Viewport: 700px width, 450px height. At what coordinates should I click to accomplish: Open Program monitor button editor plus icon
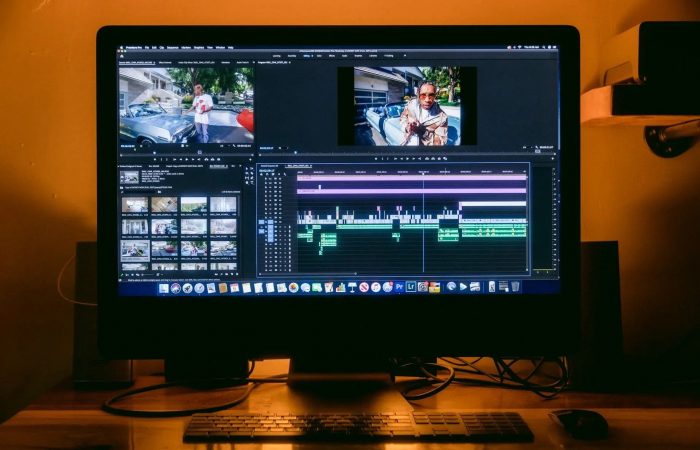tap(553, 158)
